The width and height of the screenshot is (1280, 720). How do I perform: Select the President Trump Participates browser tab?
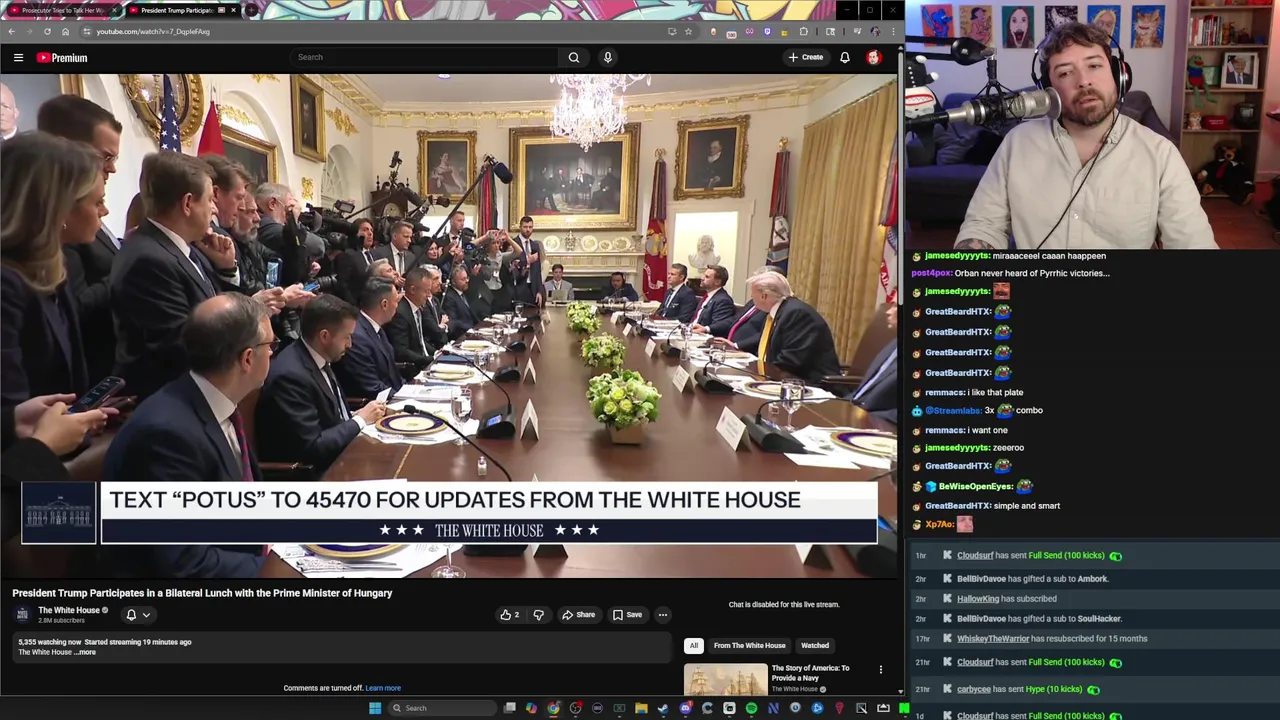click(x=183, y=10)
